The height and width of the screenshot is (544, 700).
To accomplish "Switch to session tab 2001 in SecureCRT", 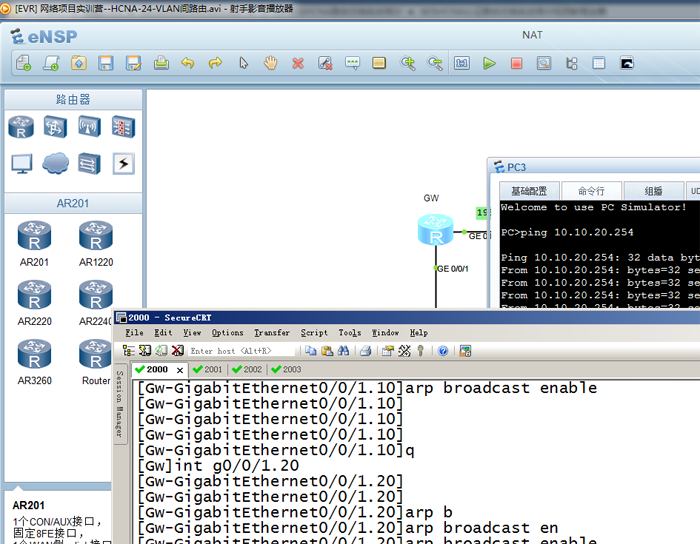I will click(x=208, y=370).
